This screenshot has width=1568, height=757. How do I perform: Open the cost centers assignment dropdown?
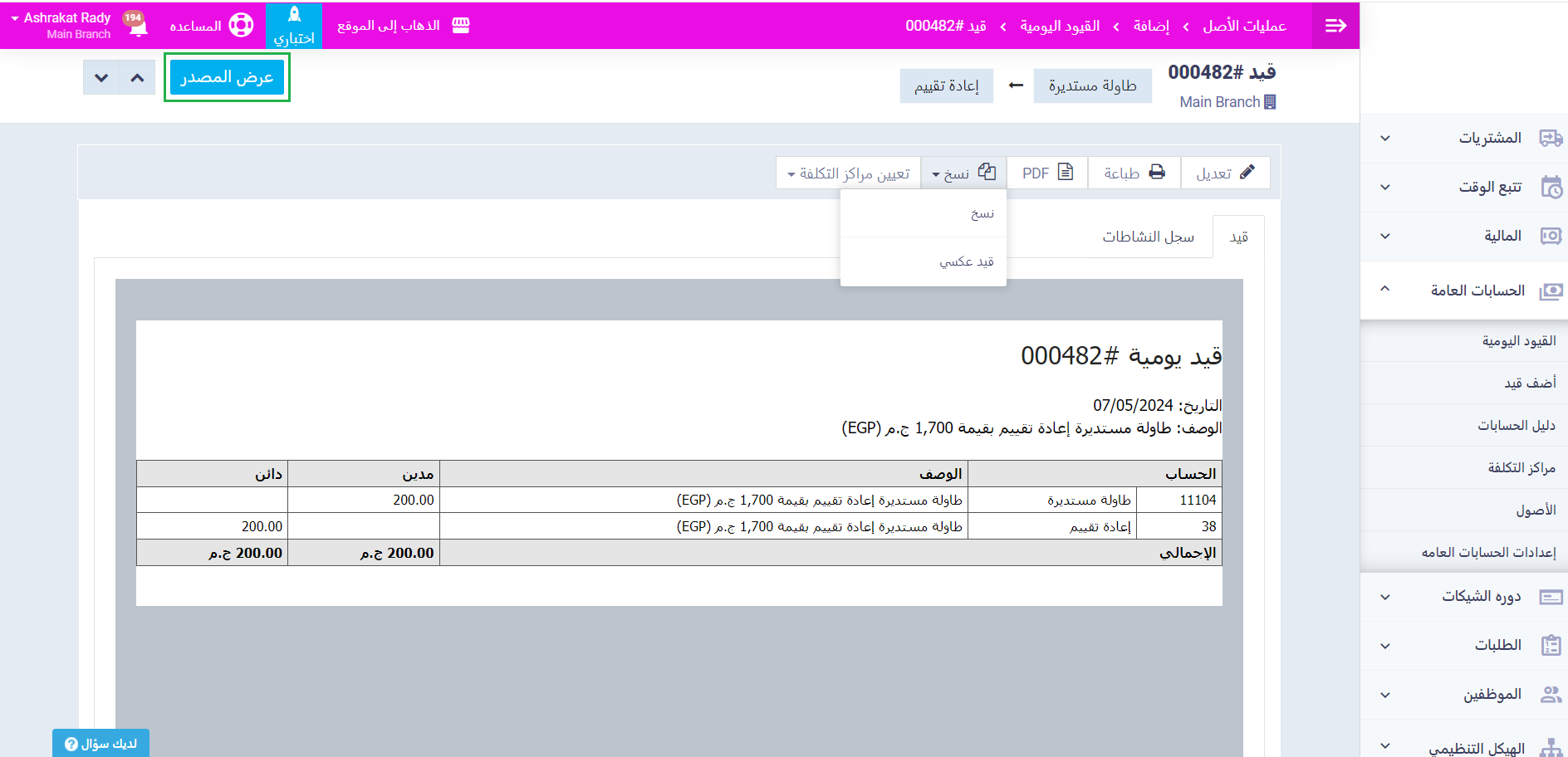click(848, 173)
